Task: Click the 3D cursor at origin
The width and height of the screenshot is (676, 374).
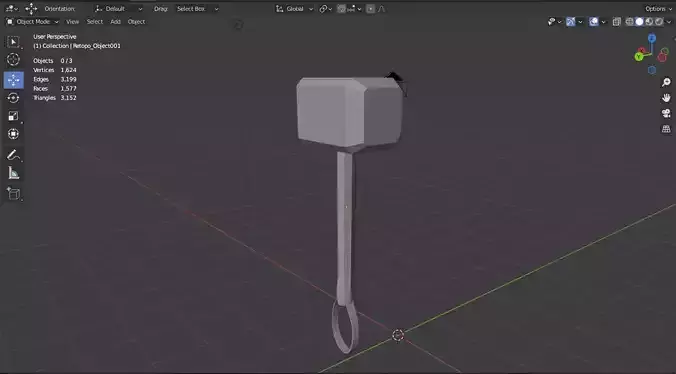Action: click(398, 335)
